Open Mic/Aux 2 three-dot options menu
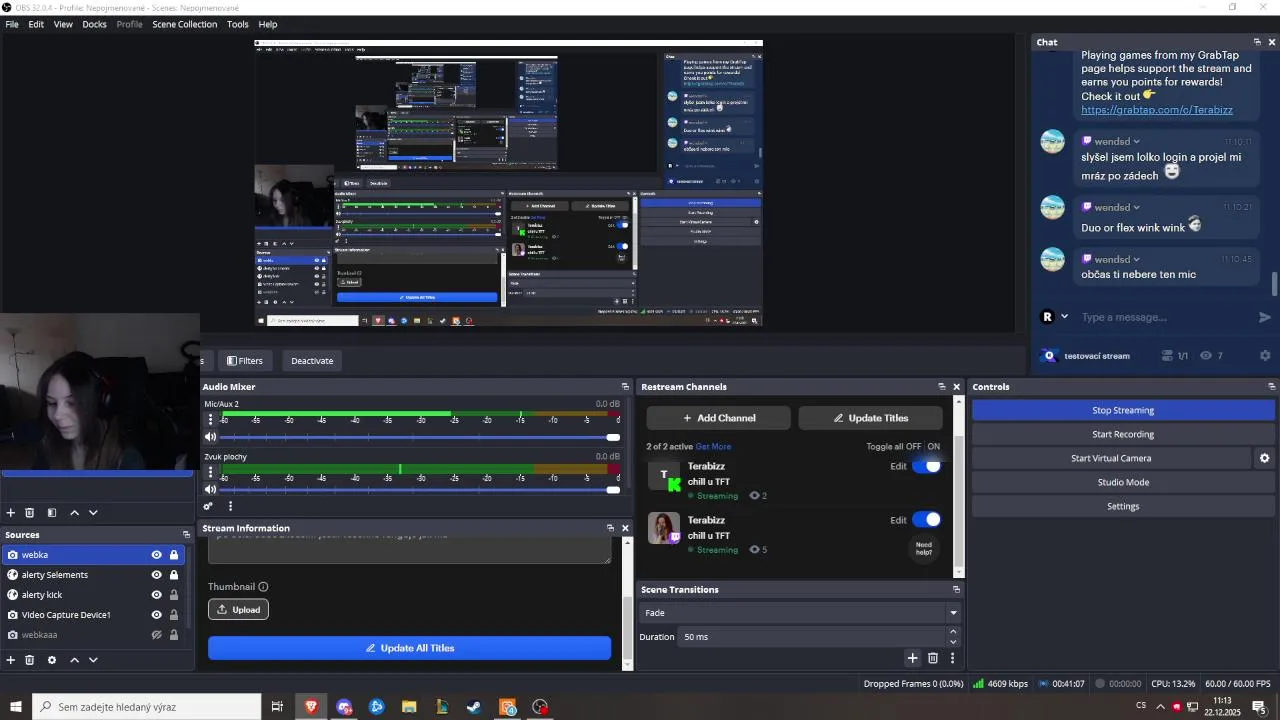1280x720 pixels. (210, 419)
